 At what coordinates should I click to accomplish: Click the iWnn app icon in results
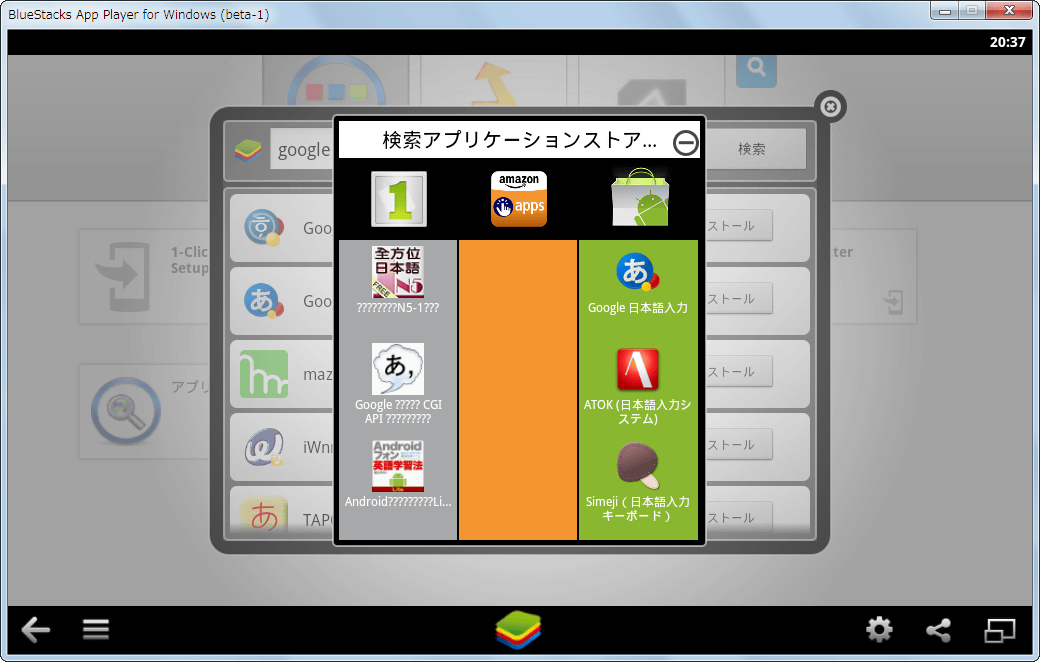click(264, 446)
